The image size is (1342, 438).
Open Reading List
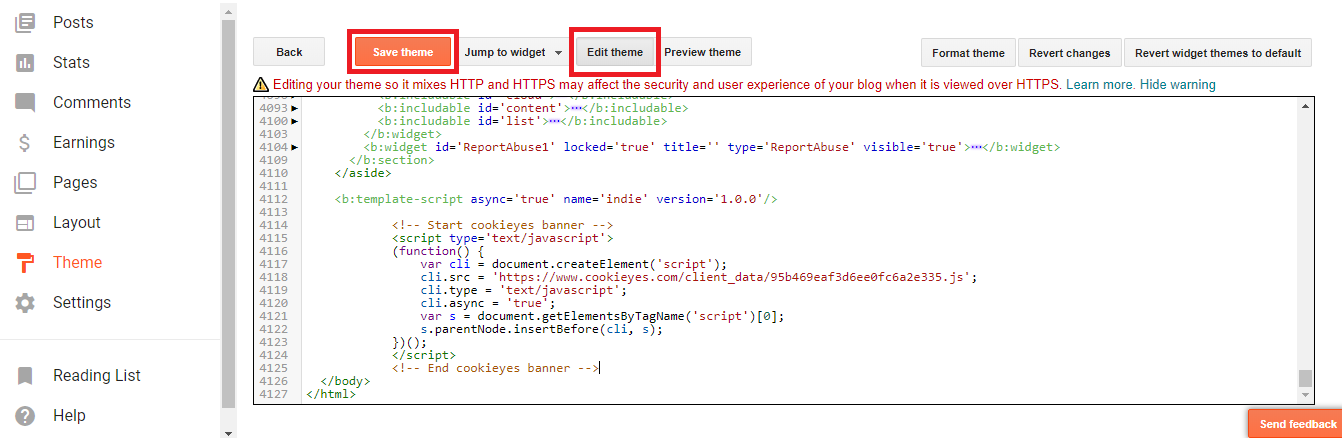[97, 375]
